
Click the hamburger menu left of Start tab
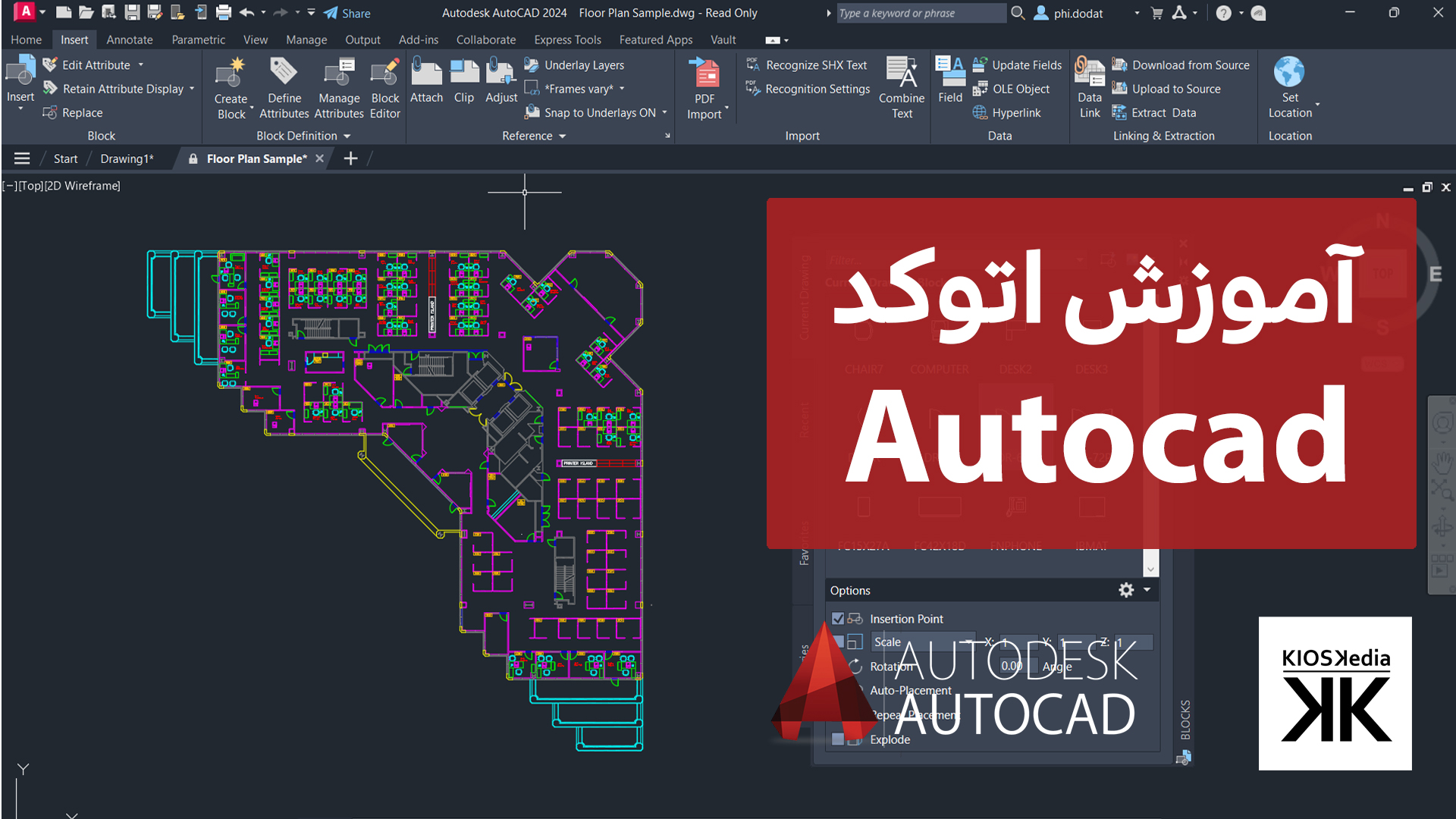click(x=22, y=158)
